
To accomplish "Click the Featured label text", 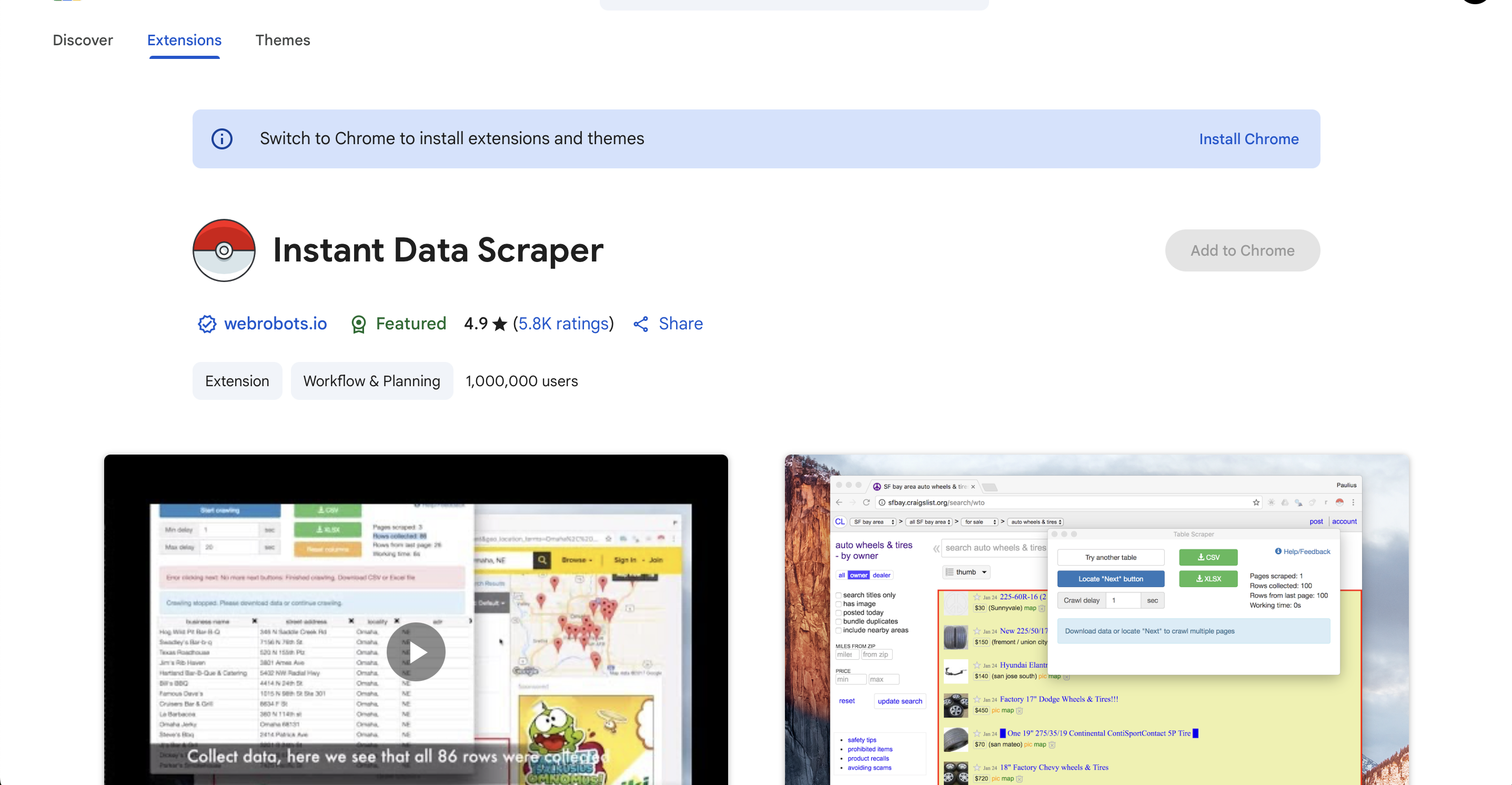I will click(411, 324).
